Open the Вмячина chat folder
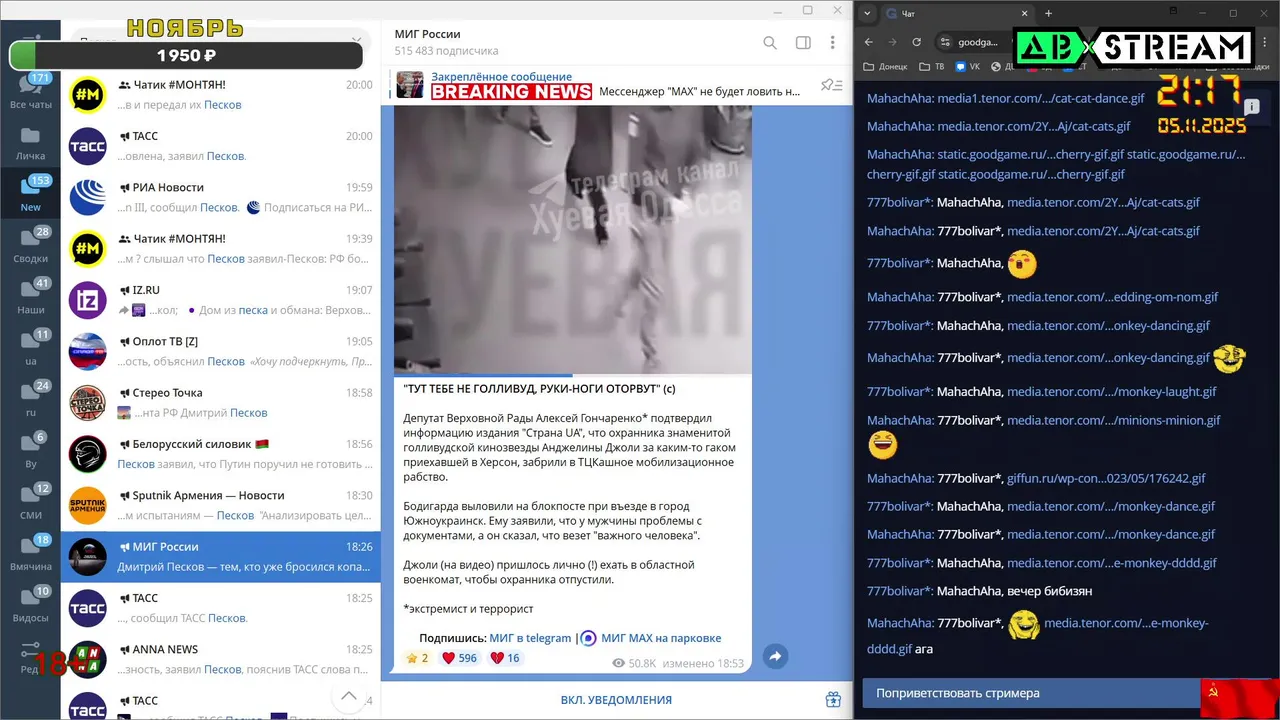This screenshot has height=720, width=1280. click(x=30, y=553)
